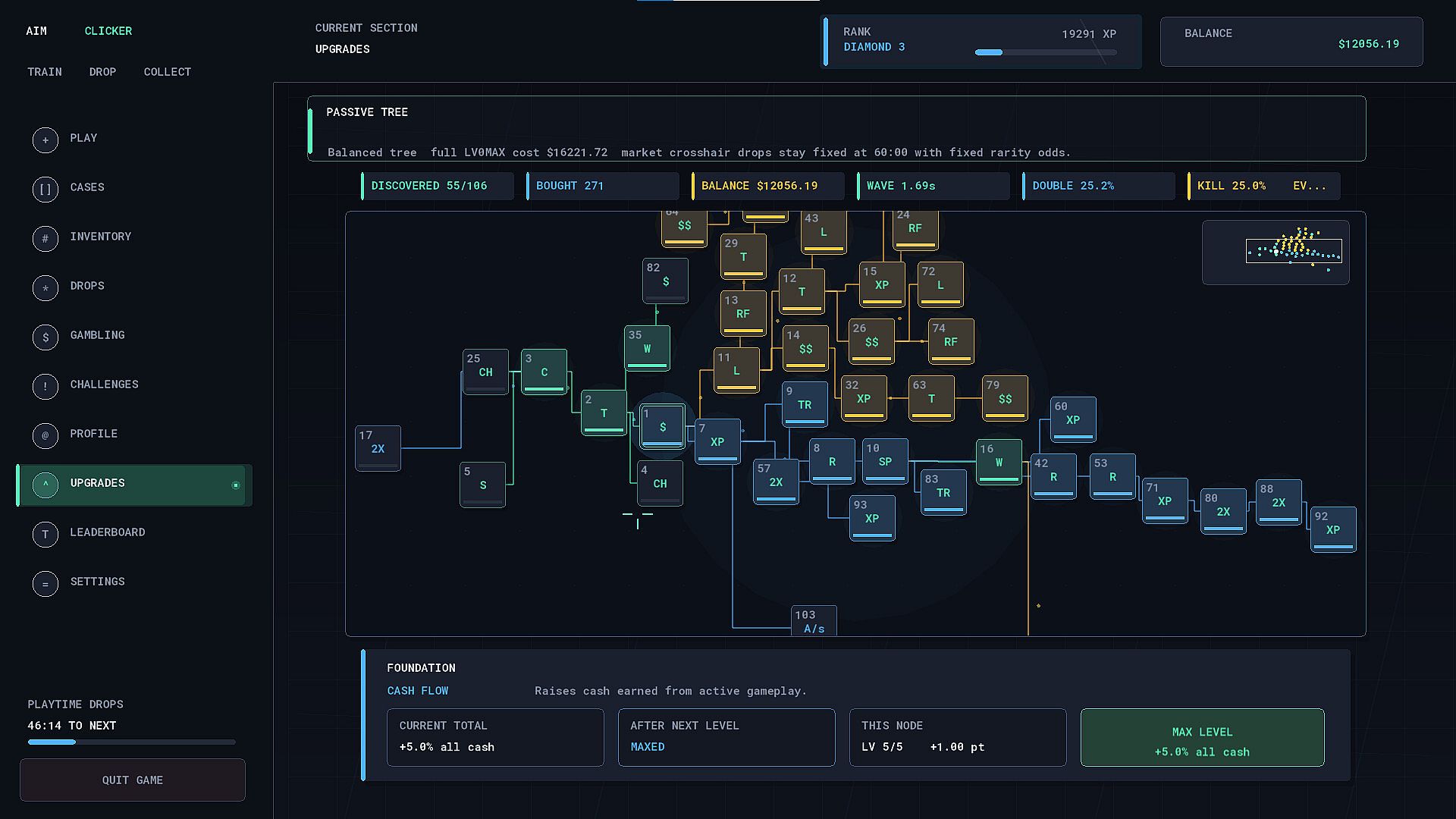Click node 63 T tile
1456x819 pixels.
coord(931,398)
